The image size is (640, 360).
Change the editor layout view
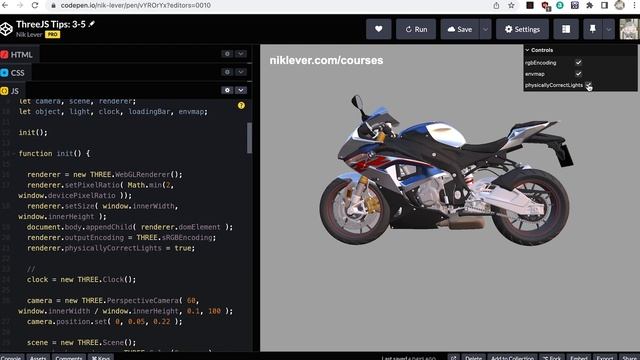coord(566,29)
